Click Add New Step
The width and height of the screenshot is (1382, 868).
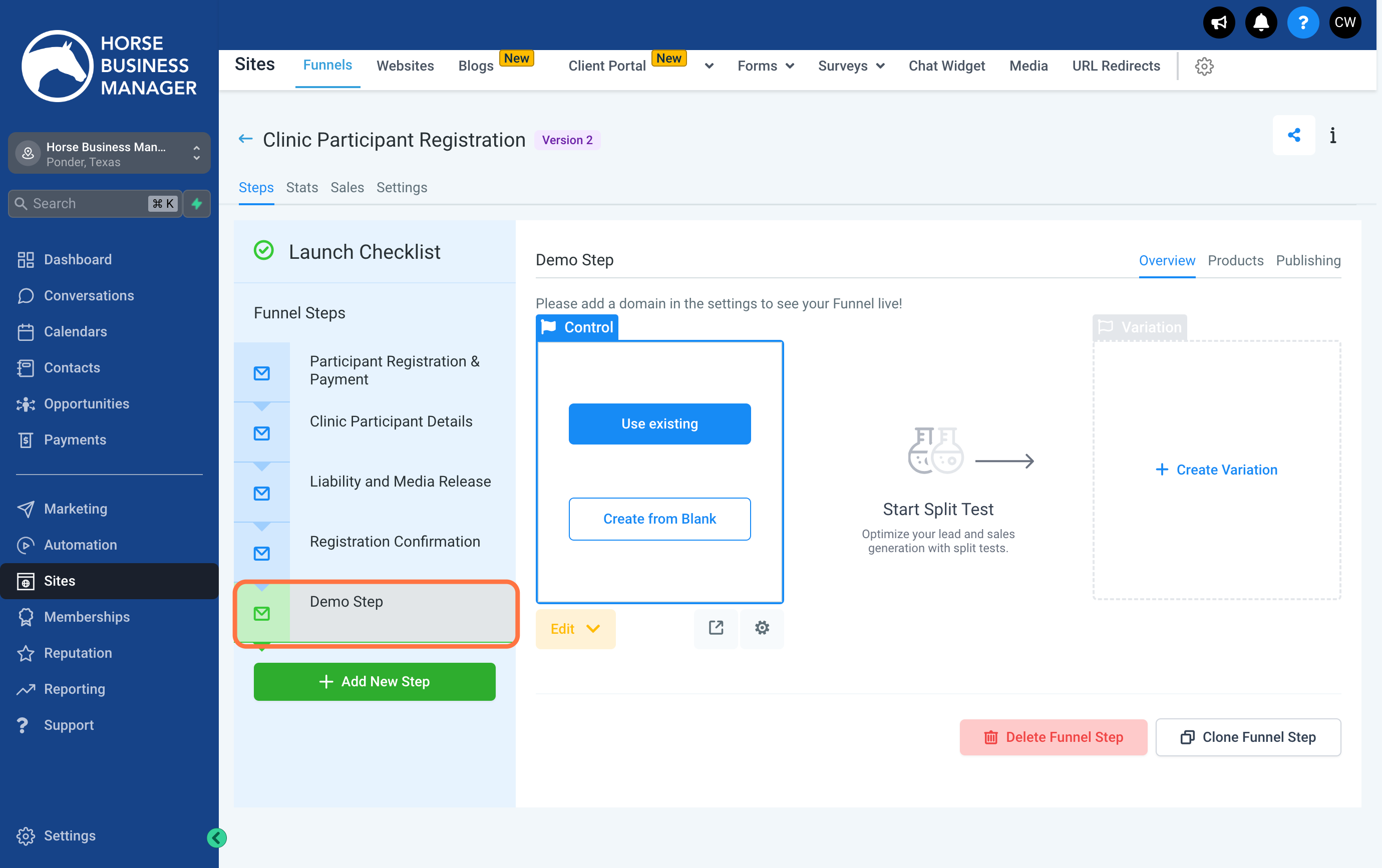click(x=374, y=682)
